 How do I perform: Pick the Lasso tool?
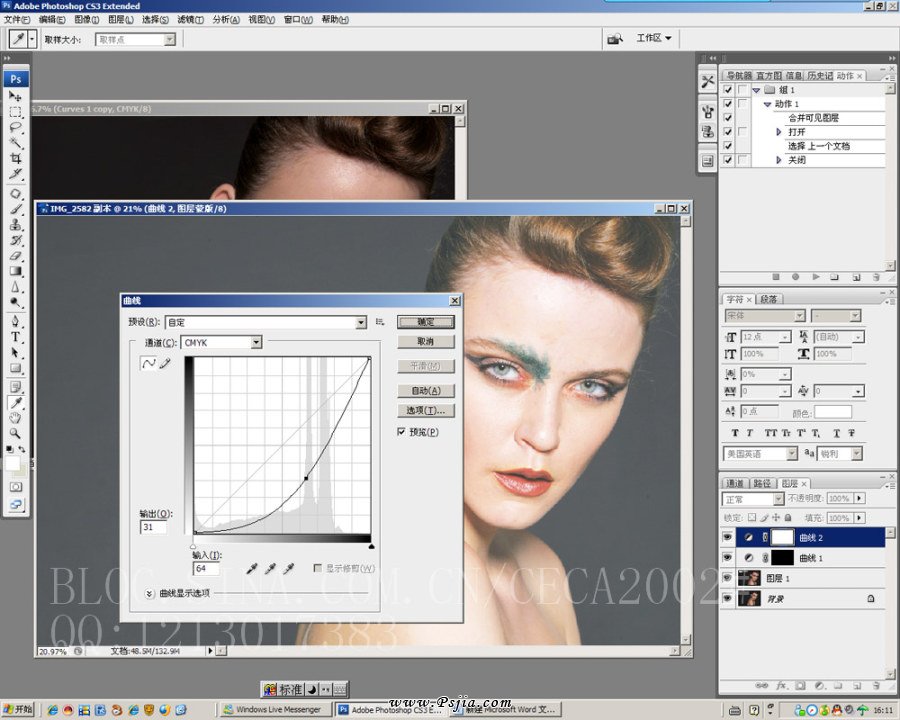point(16,127)
